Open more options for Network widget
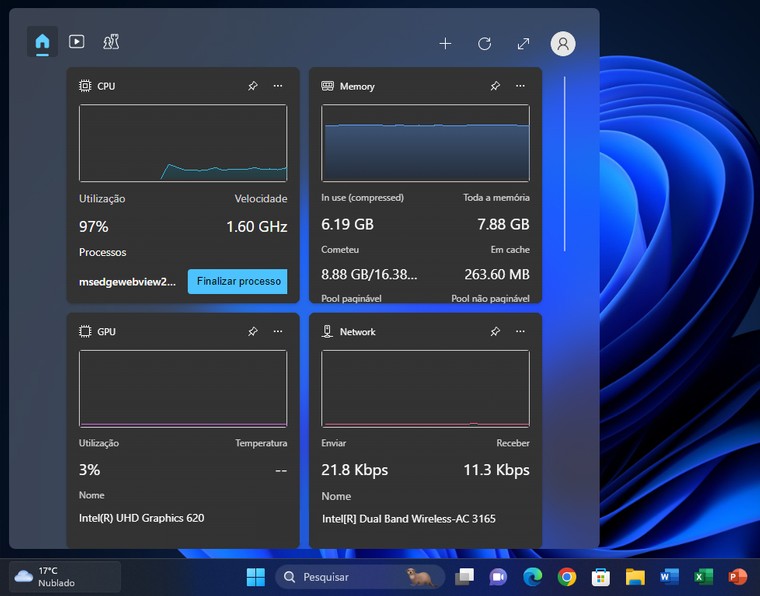The image size is (760, 596). (520, 331)
